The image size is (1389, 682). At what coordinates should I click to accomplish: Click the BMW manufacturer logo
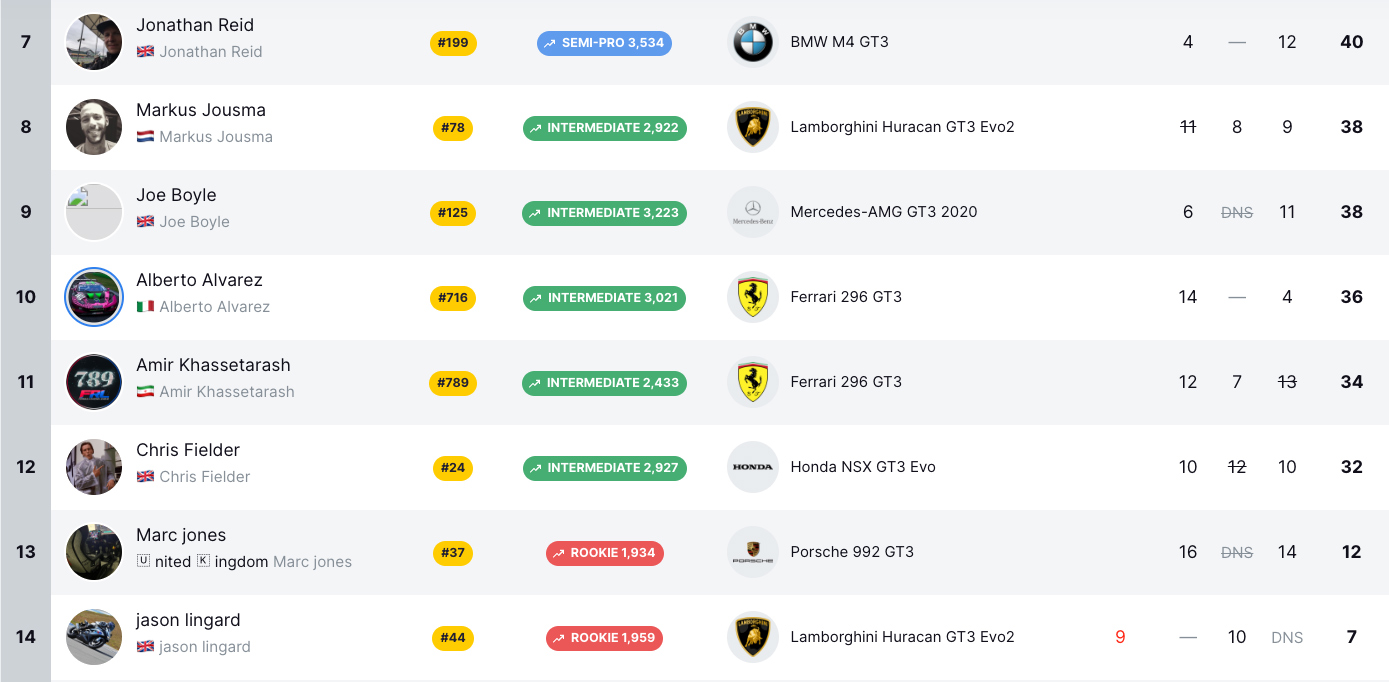[x=753, y=43]
